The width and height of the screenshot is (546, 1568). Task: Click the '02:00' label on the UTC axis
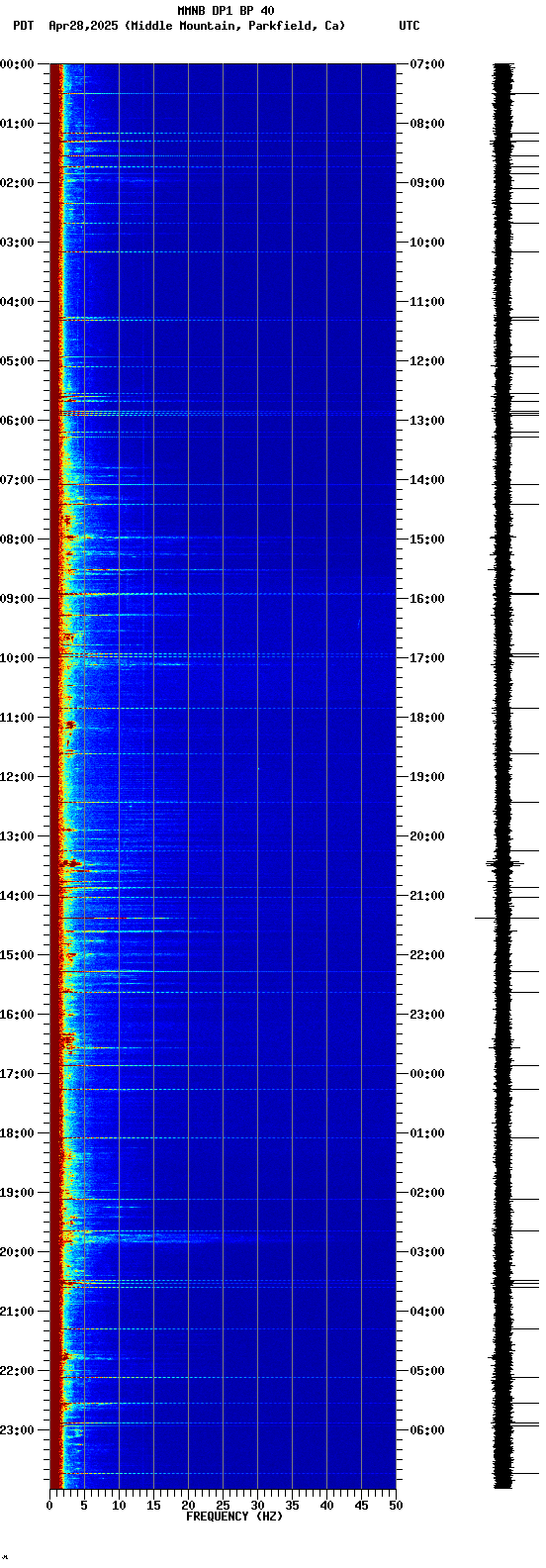(x=427, y=1193)
